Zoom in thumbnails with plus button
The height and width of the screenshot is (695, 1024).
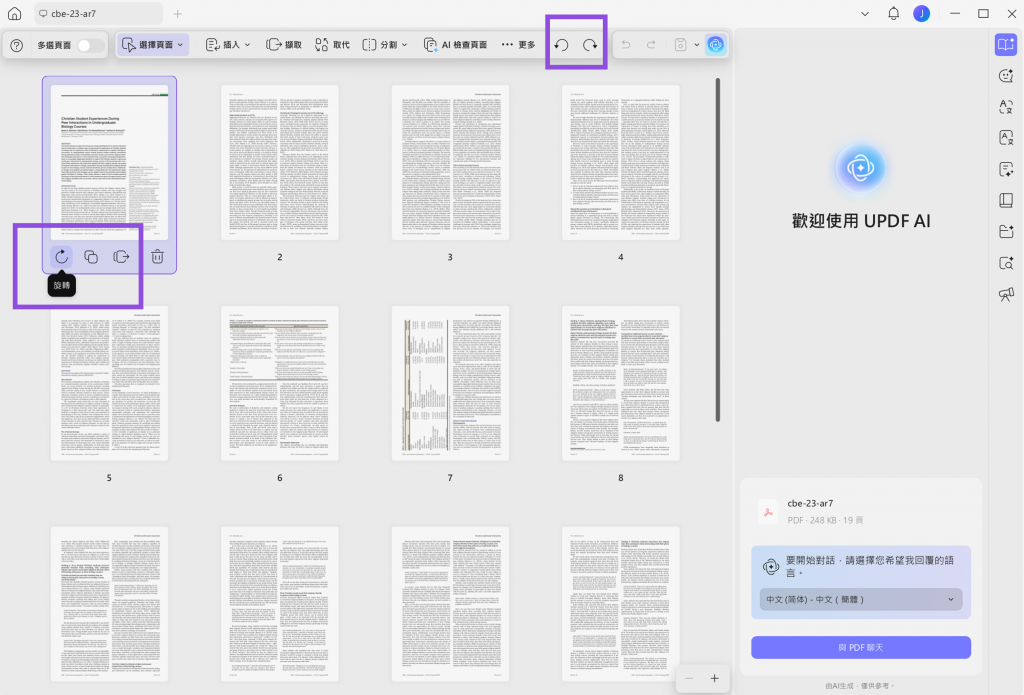[x=714, y=679]
